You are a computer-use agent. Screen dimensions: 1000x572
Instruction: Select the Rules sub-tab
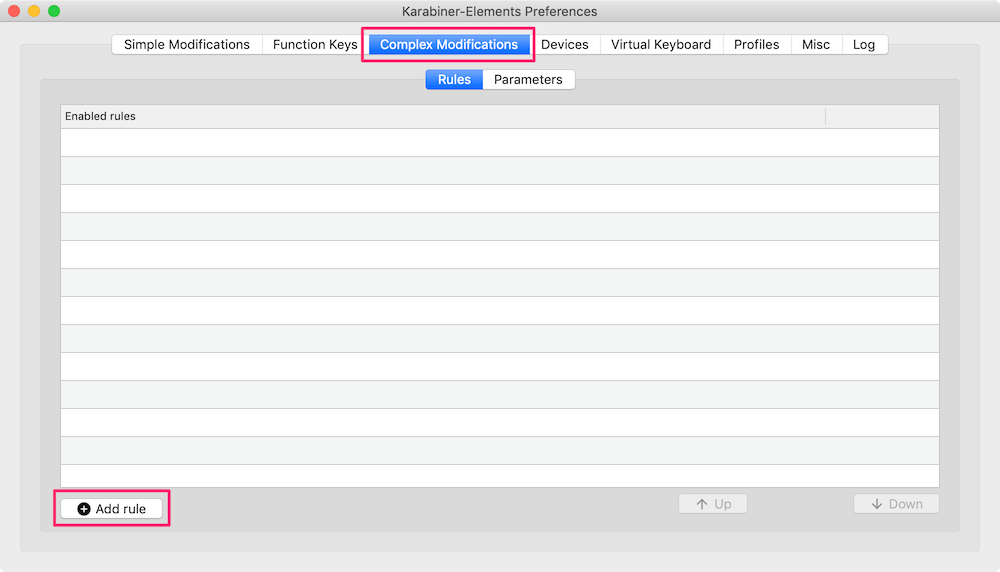click(454, 80)
